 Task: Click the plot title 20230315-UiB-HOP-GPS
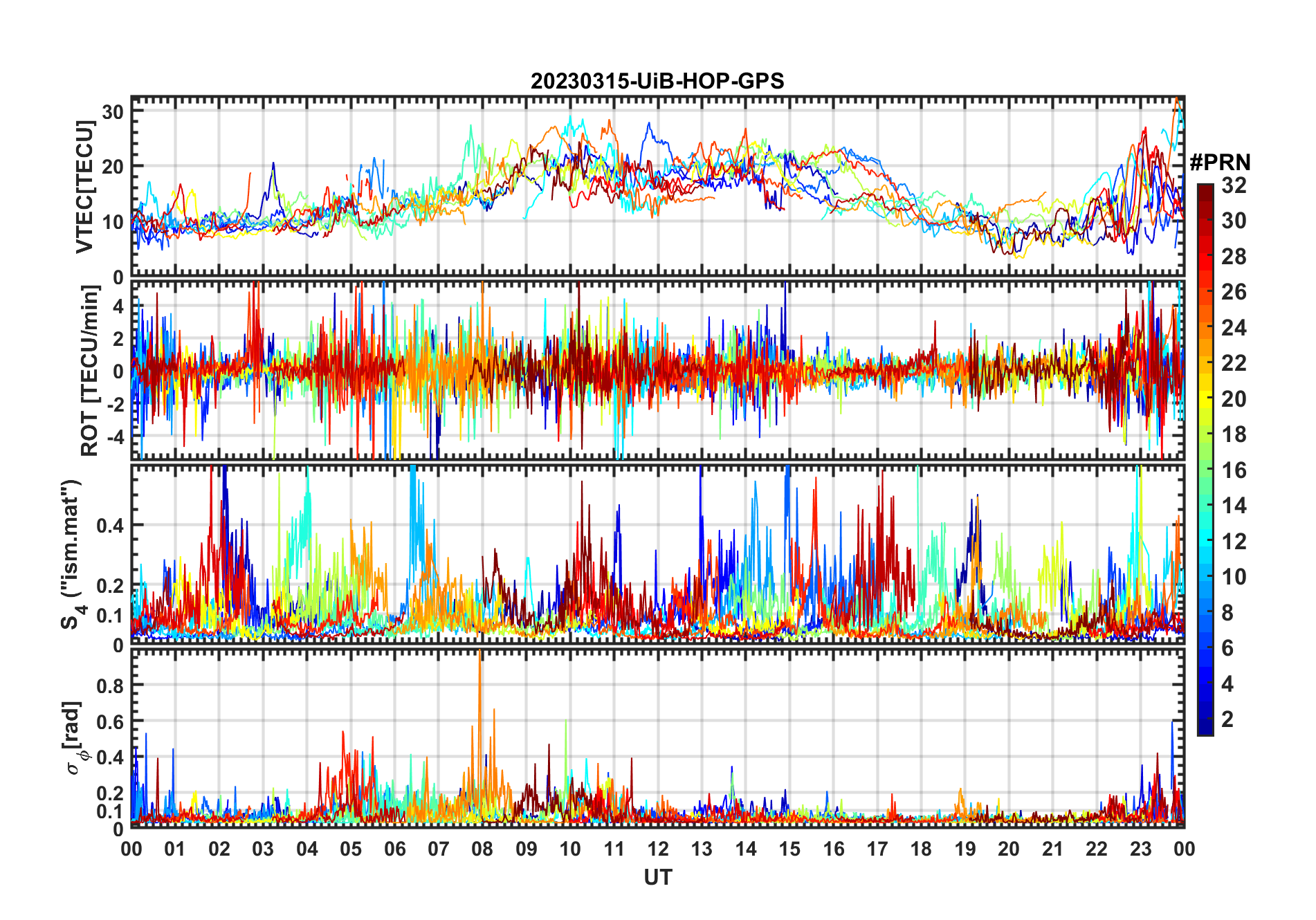click(x=657, y=81)
